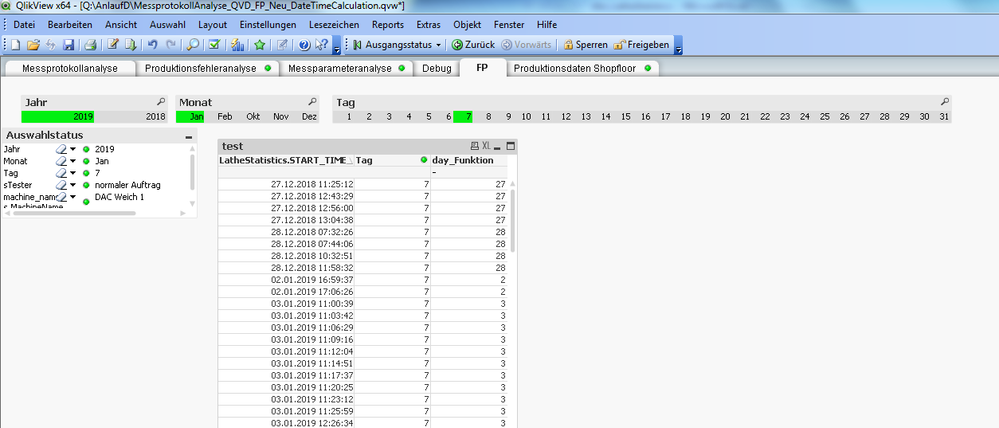Switch to the Messprotokollanalyse tab

pos(70,68)
